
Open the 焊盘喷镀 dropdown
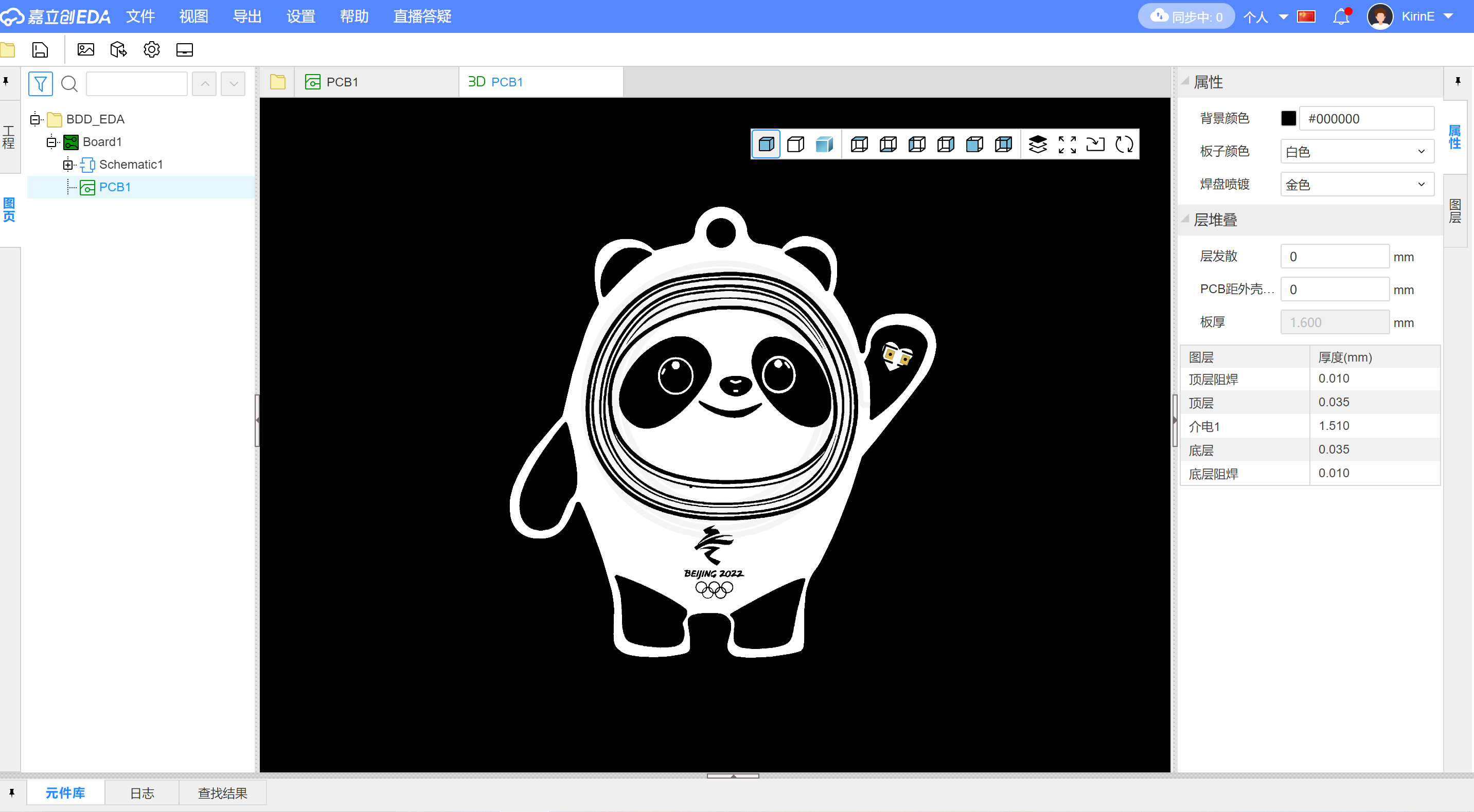(x=1357, y=184)
